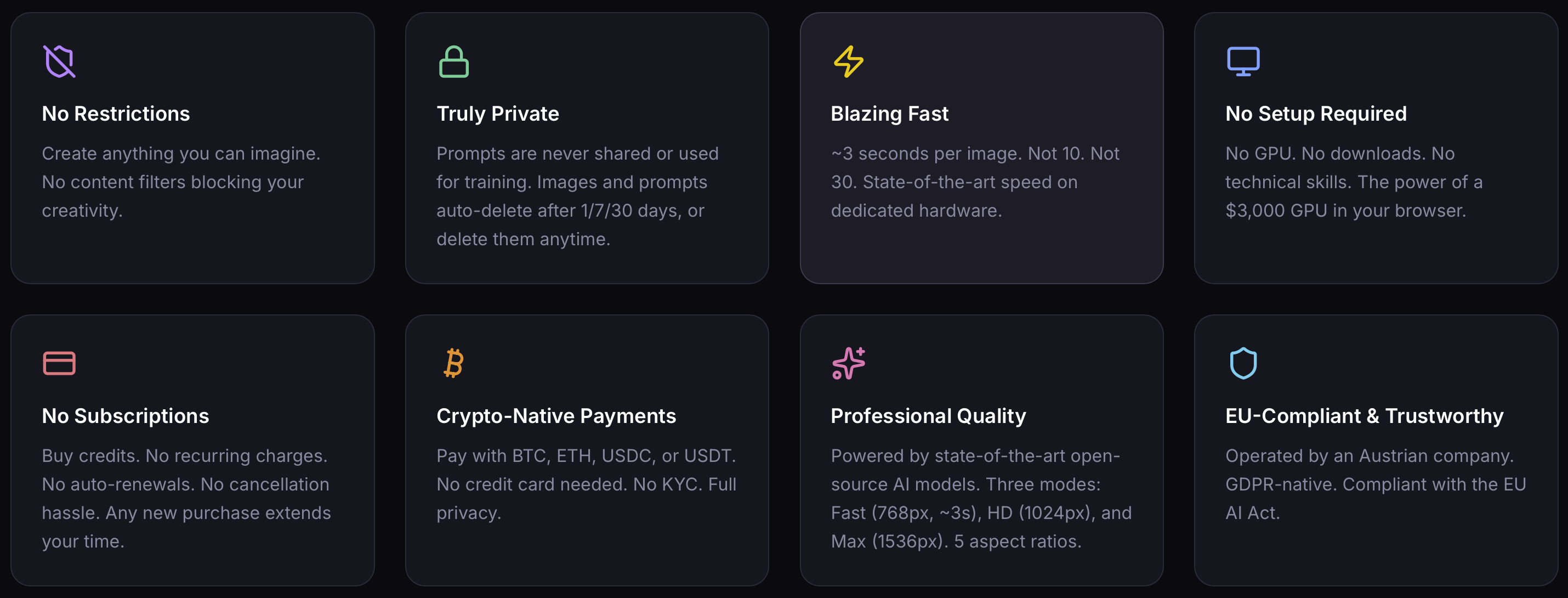Select the No Restrictions heading
Viewport: 1568px width, 598px height.
click(116, 114)
